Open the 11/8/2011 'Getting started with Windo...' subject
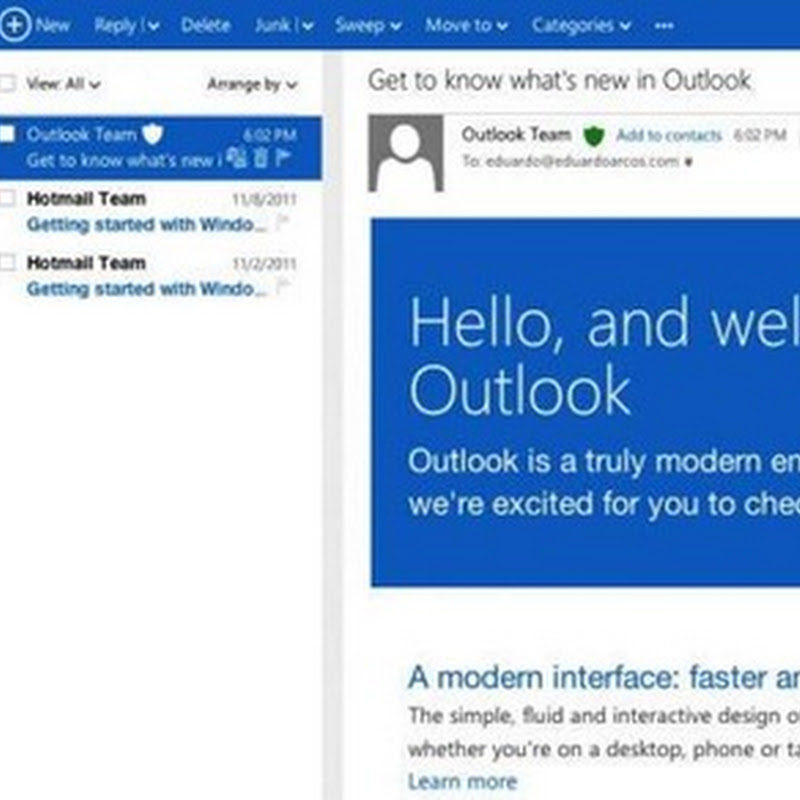This screenshot has height=800, width=800. [x=146, y=224]
